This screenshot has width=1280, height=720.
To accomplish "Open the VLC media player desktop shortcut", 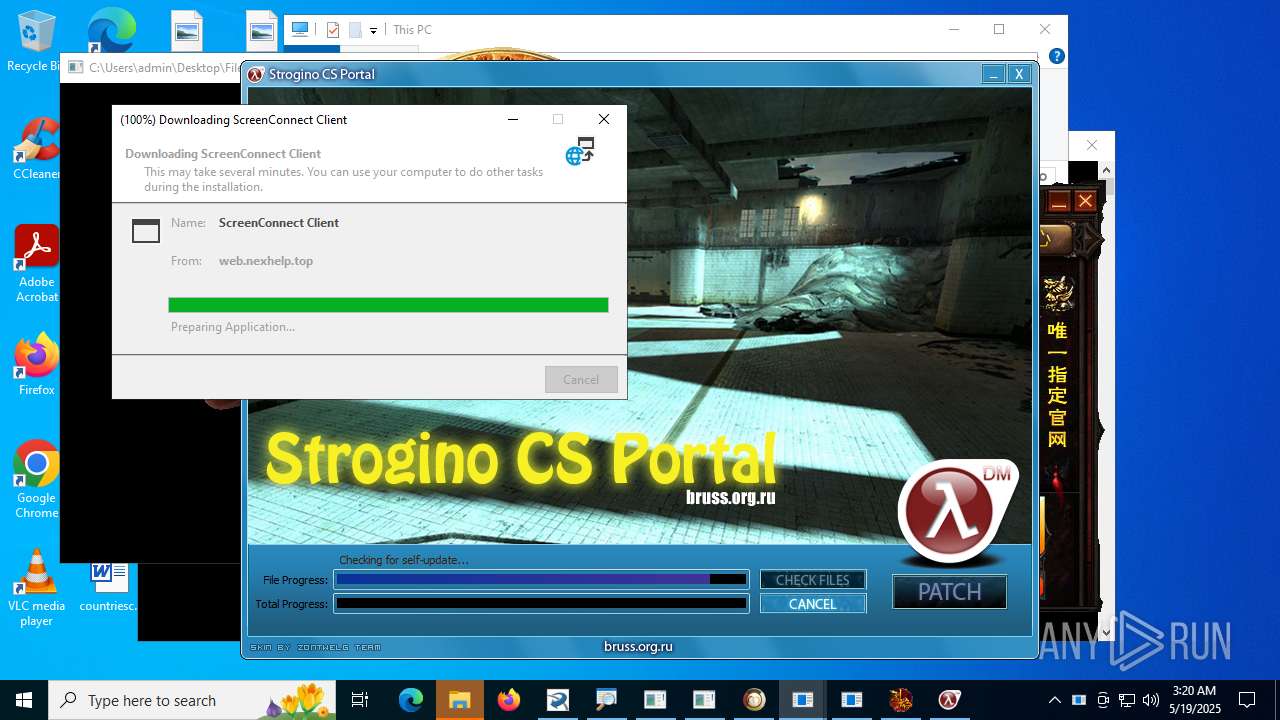I will [36, 588].
